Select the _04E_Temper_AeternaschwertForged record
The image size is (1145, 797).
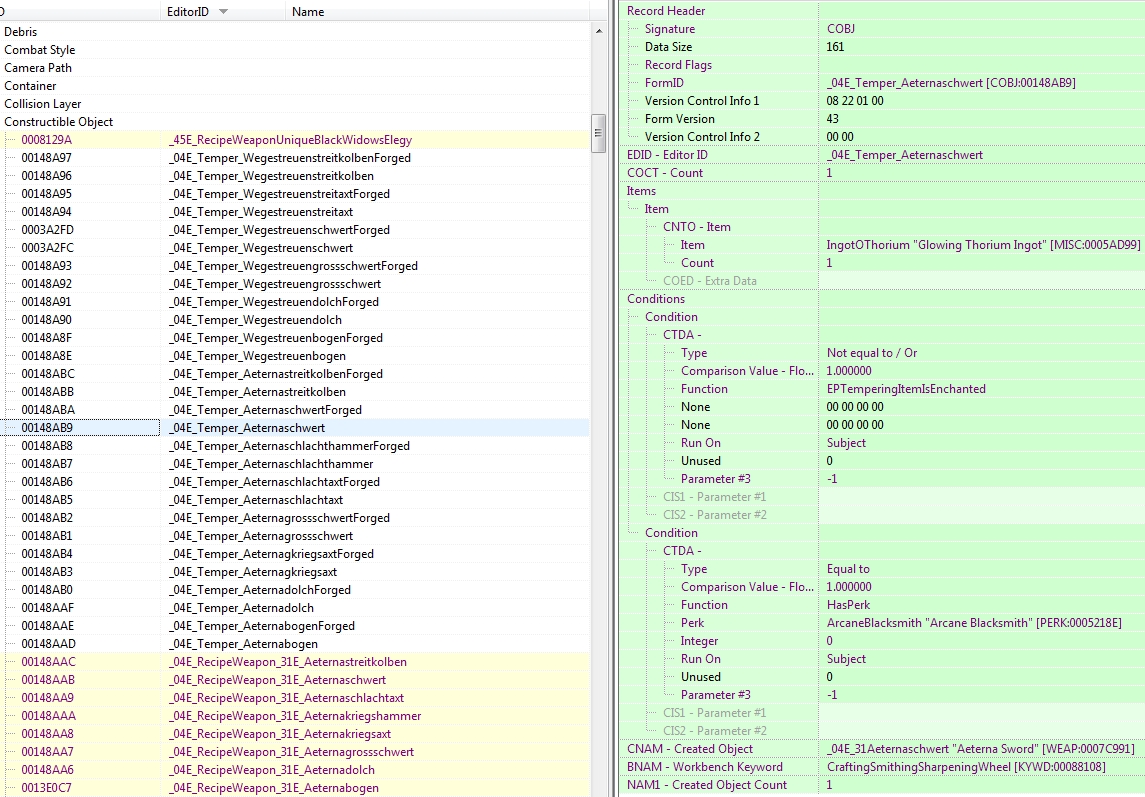pyautogui.click(x=265, y=410)
